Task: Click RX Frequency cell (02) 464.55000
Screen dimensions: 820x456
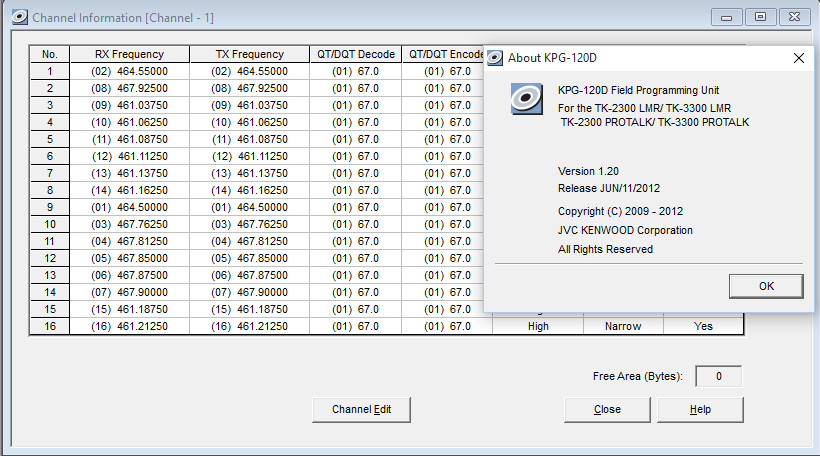Action: point(130,71)
